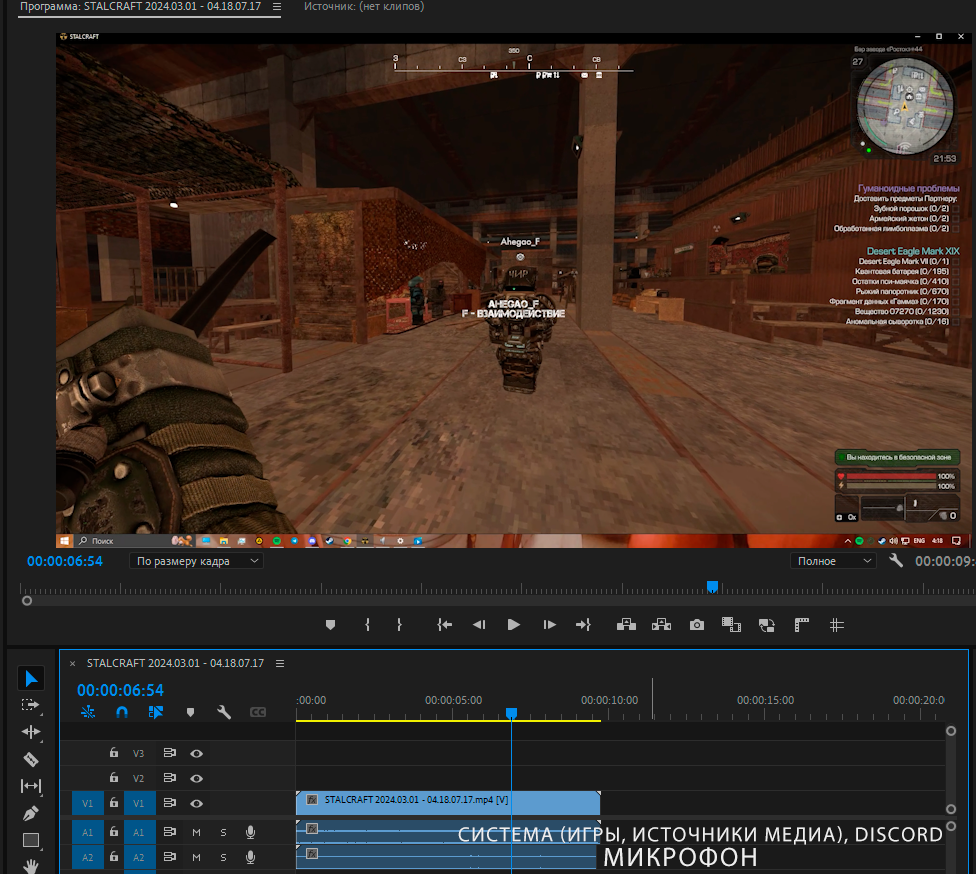The width and height of the screenshot is (976, 874).
Task: Toggle linked selection in timeline
Action: click(156, 712)
